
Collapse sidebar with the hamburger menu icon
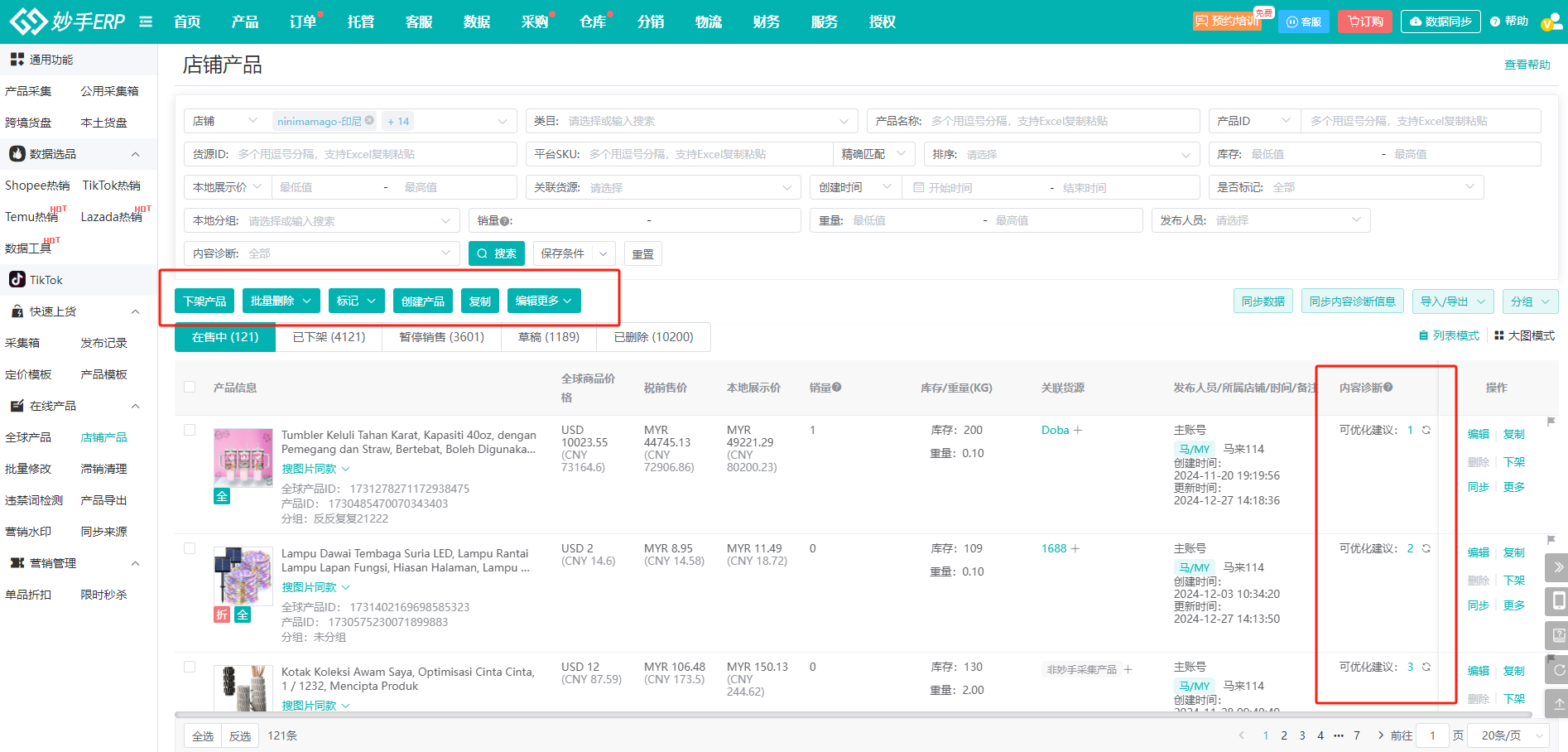click(146, 22)
